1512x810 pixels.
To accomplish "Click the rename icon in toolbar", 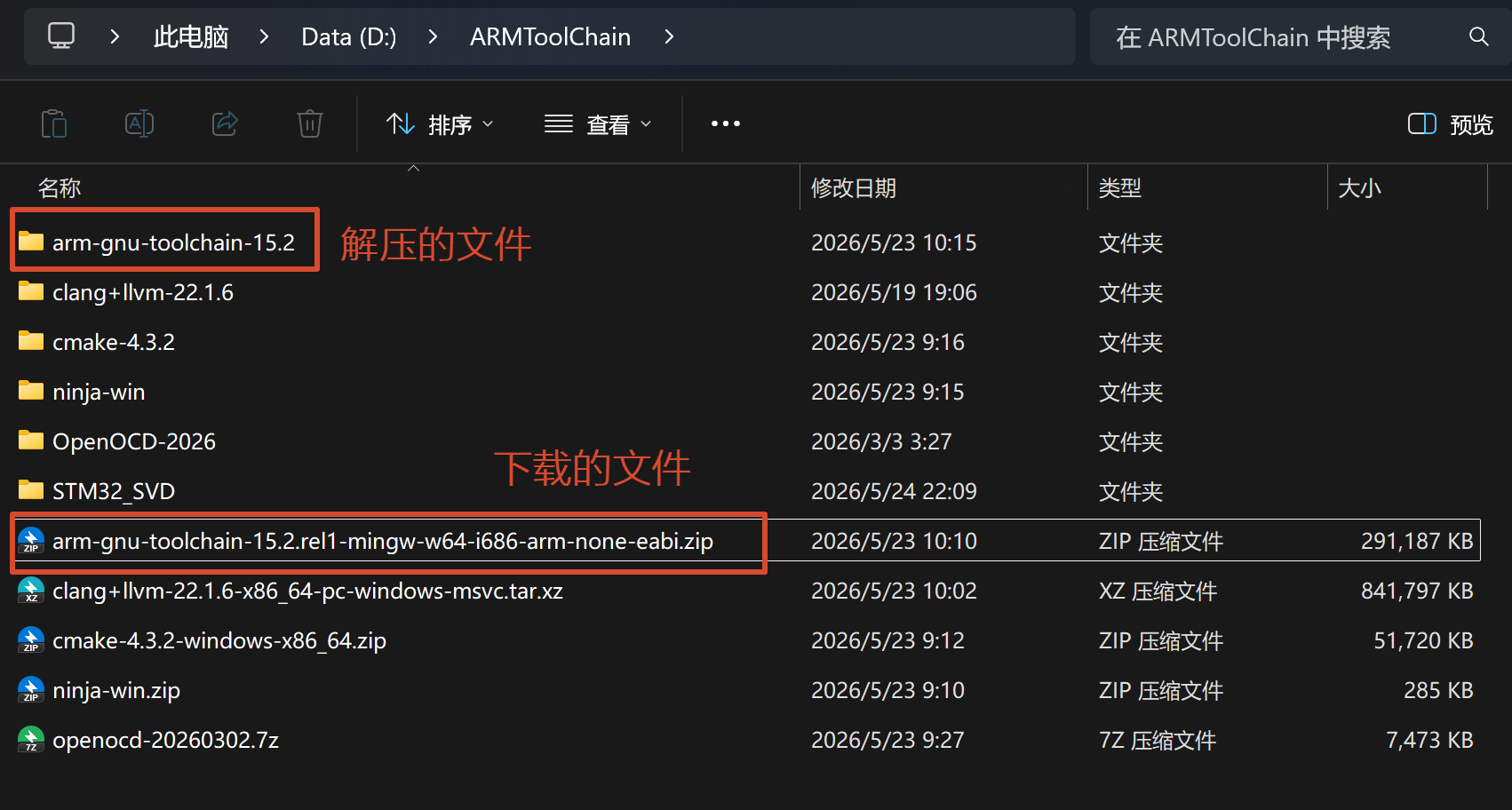I will point(139,123).
